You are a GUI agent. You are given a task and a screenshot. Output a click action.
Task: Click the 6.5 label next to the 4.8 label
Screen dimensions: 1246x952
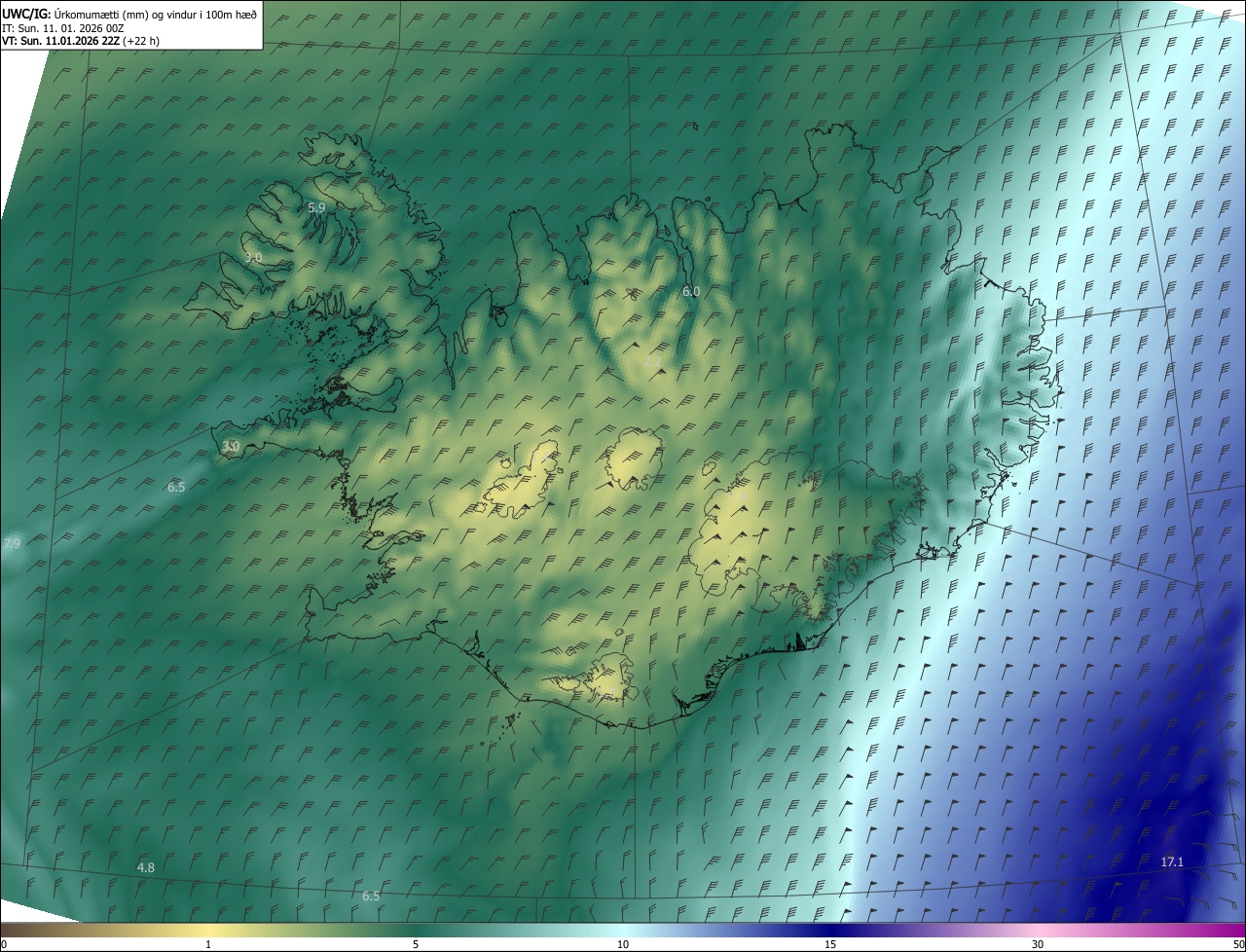[371, 896]
